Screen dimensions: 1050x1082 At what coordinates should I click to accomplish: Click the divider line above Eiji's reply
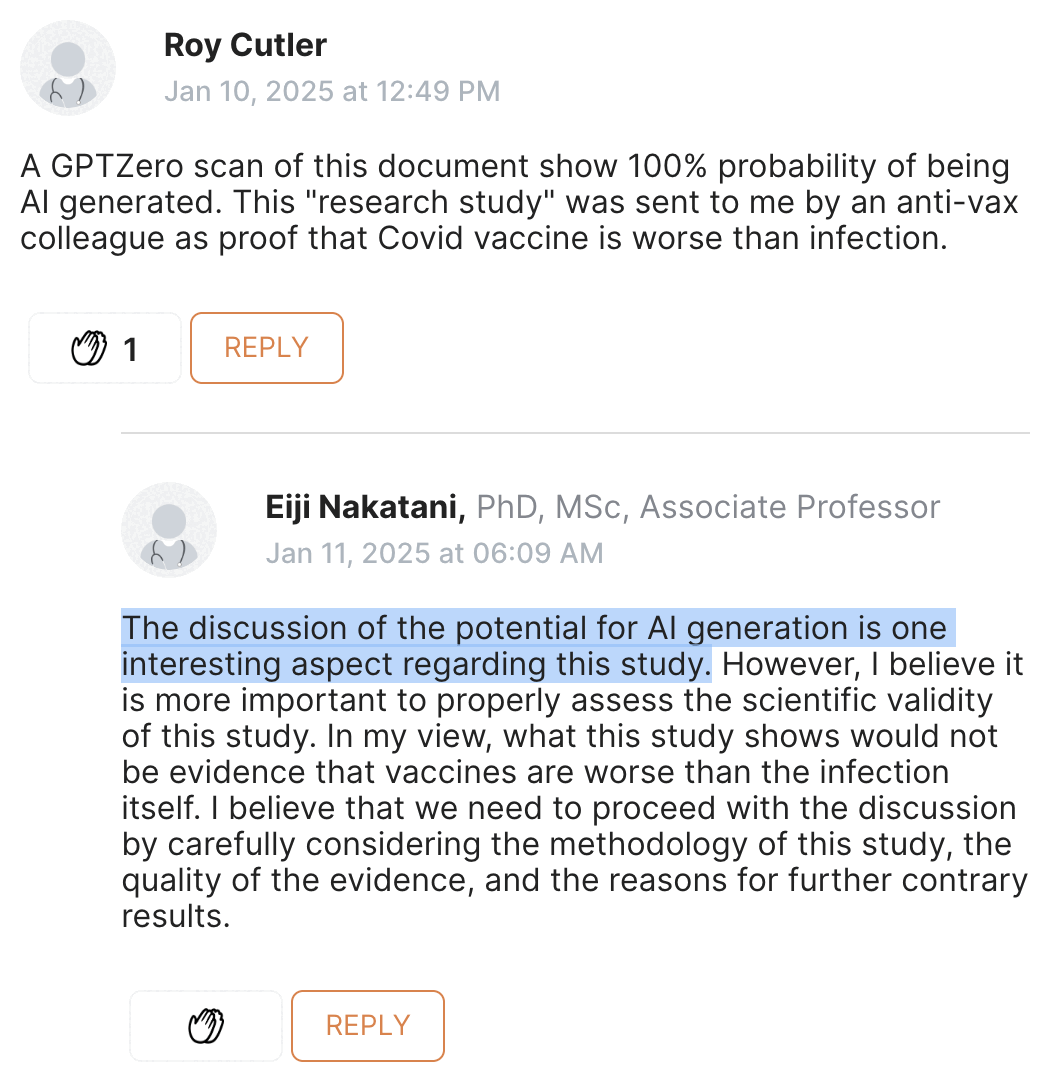(575, 433)
